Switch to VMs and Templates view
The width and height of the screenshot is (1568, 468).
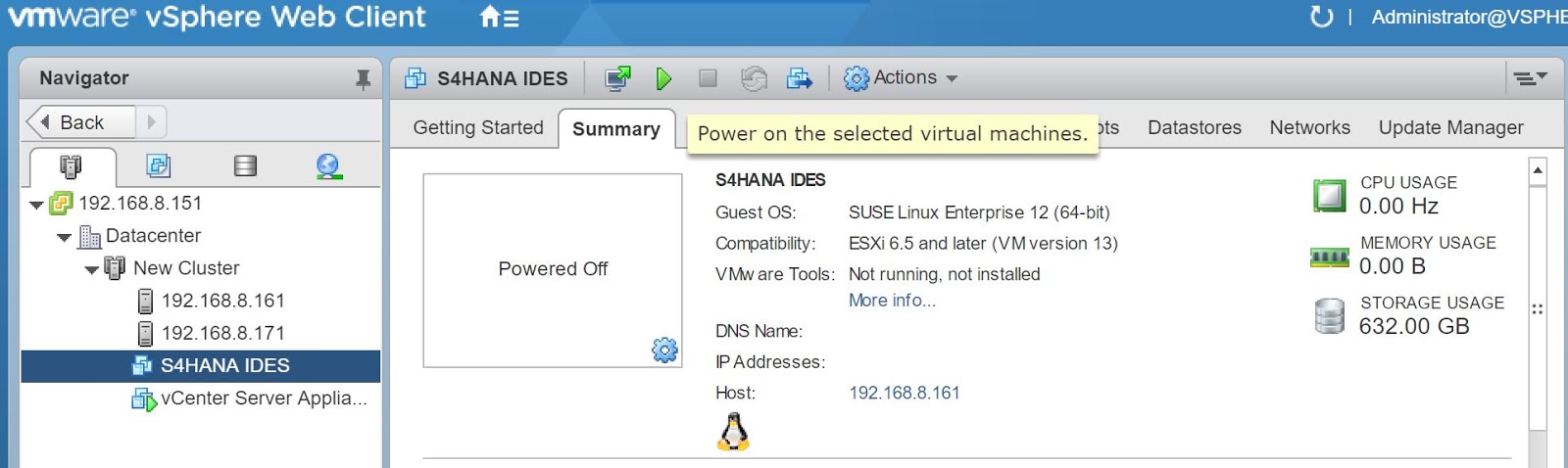coord(158,166)
